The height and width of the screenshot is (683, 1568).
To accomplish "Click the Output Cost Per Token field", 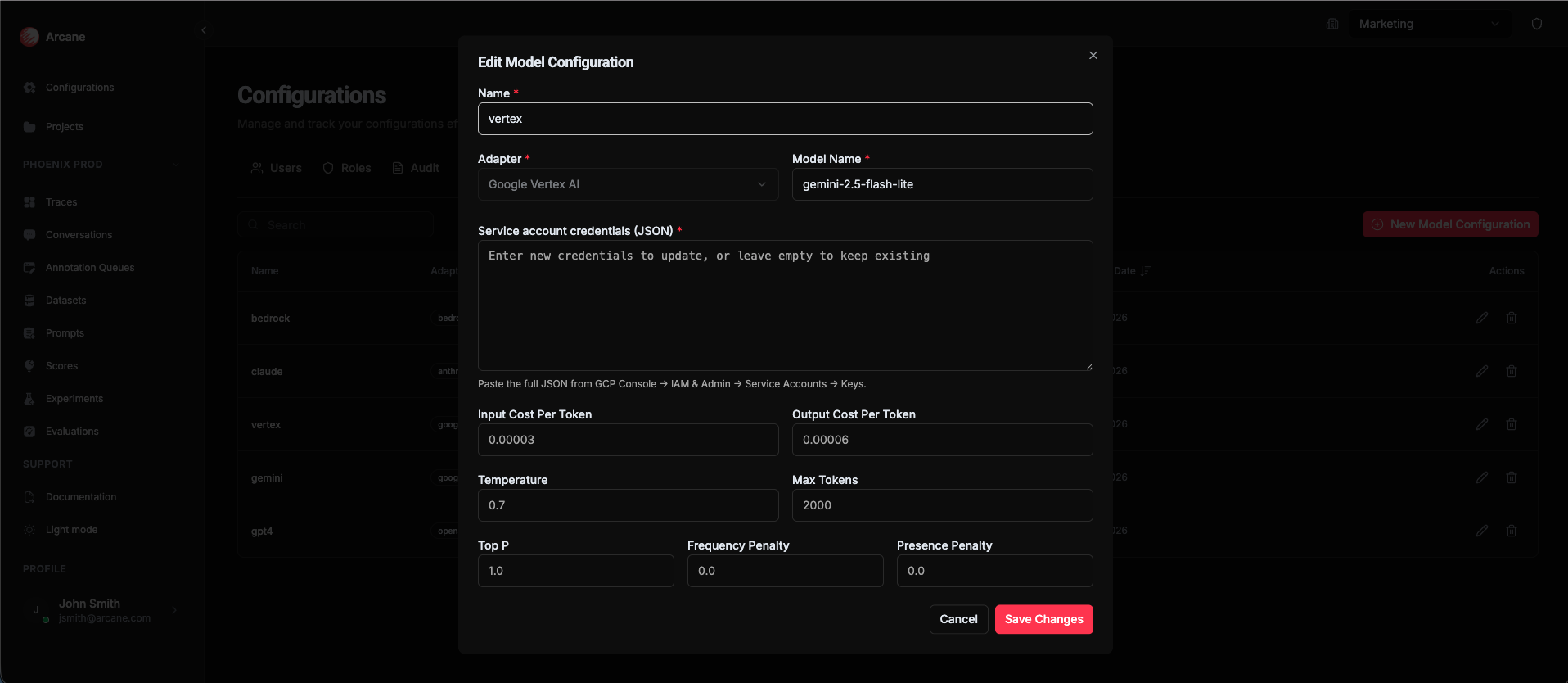I will 942,440.
